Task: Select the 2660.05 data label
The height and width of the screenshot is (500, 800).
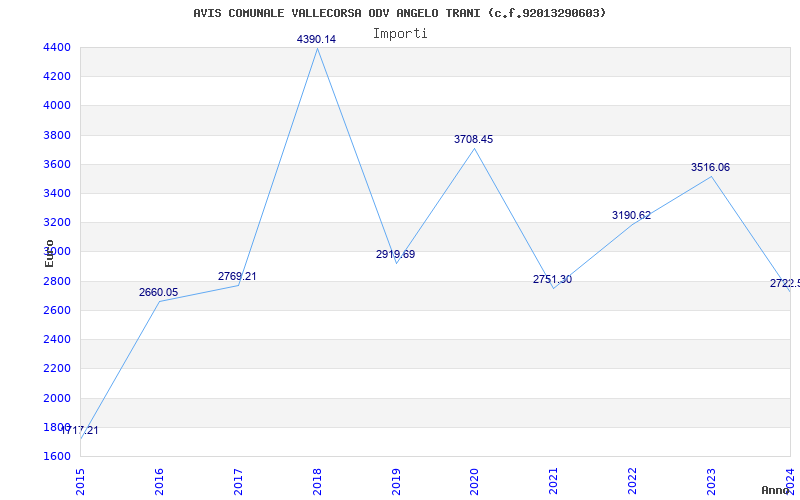Action: pos(158,292)
